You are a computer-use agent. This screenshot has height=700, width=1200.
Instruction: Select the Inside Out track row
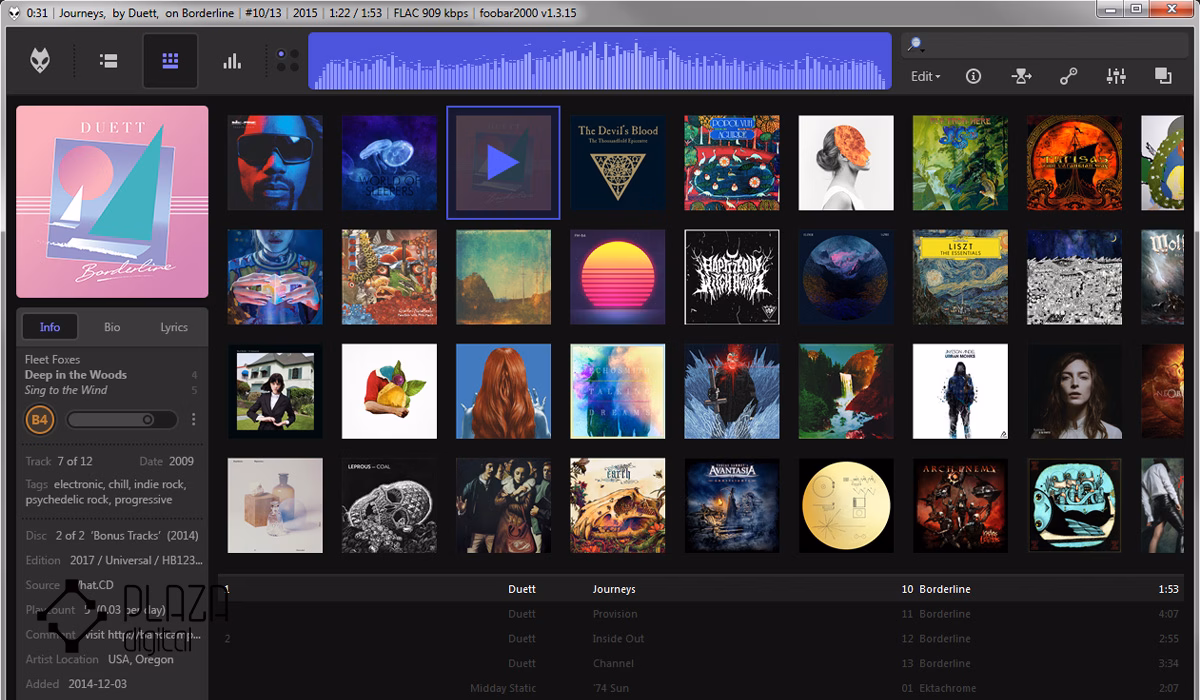(x=701, y=638)
